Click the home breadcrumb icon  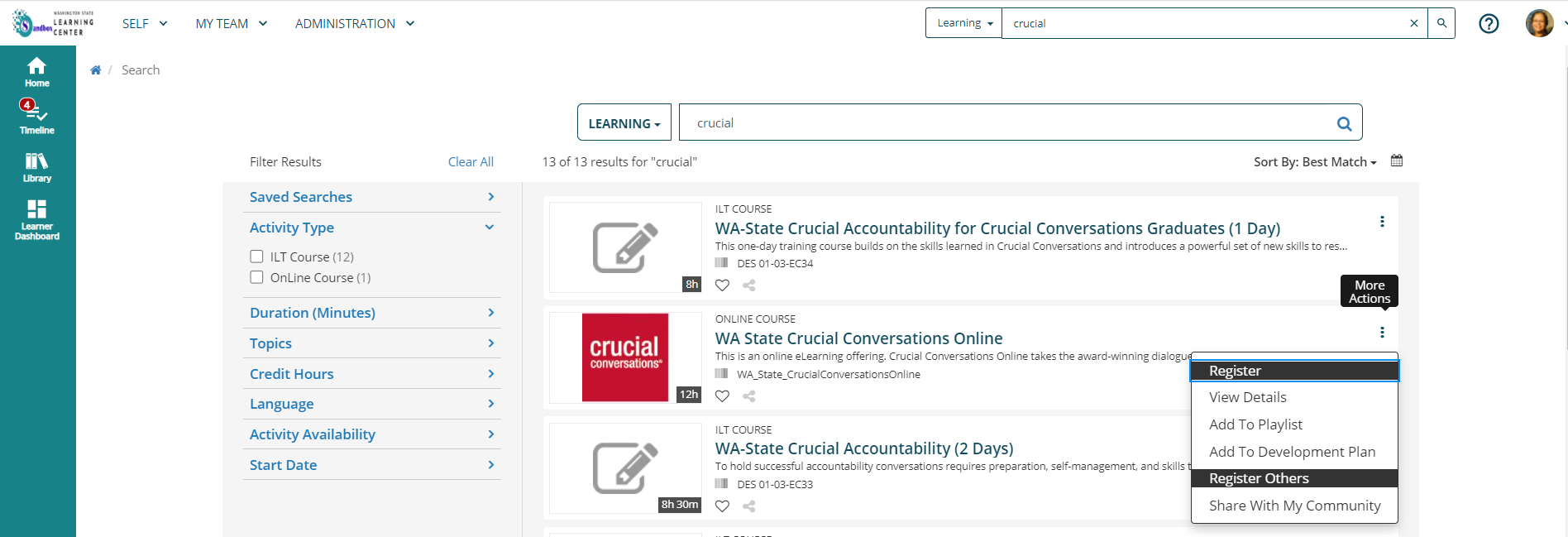coord(96,70)
